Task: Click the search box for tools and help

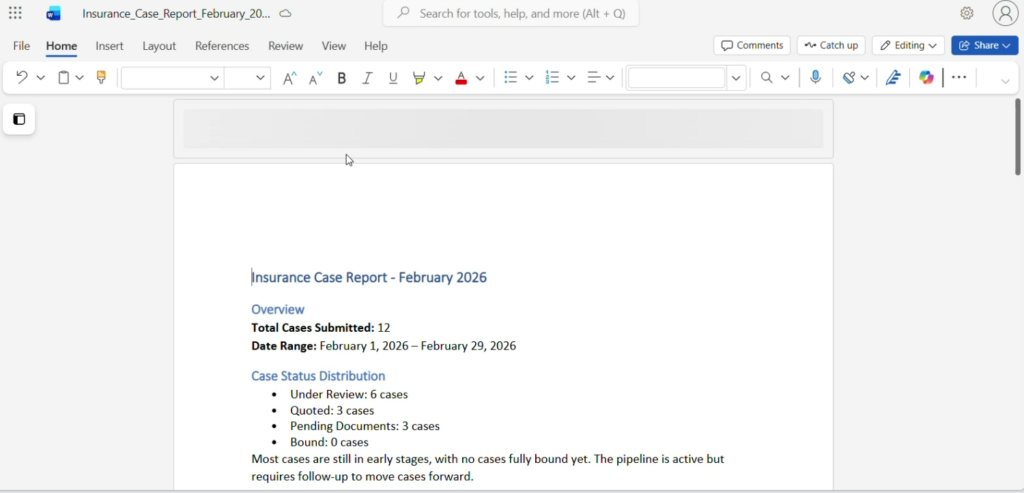Action: [511, 14]
